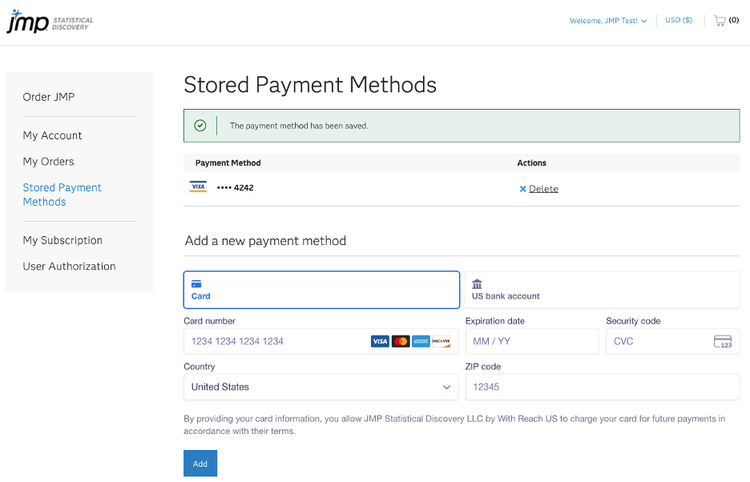Click the green success checkmark icon
The height and width of the screenshot is (482, 750).
[x=200, y=126]
